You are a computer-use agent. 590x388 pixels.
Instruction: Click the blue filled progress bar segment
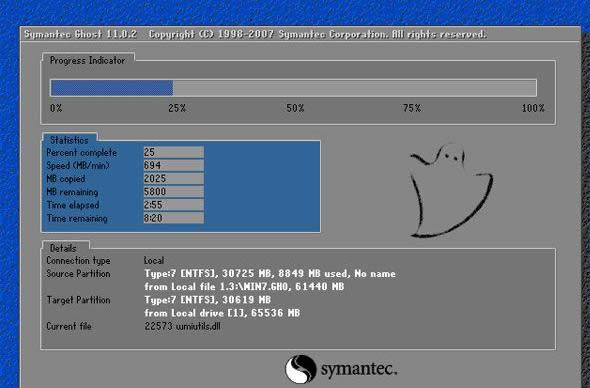point(112,88)
